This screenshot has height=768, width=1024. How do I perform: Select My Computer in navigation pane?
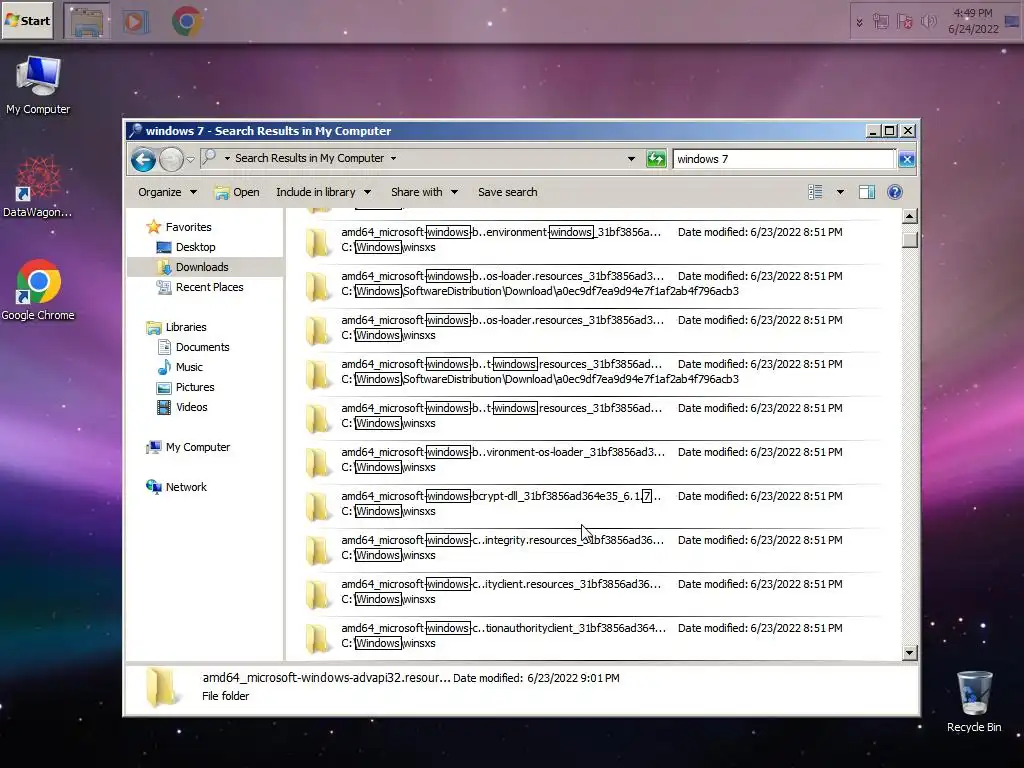[x=197, y=447]
